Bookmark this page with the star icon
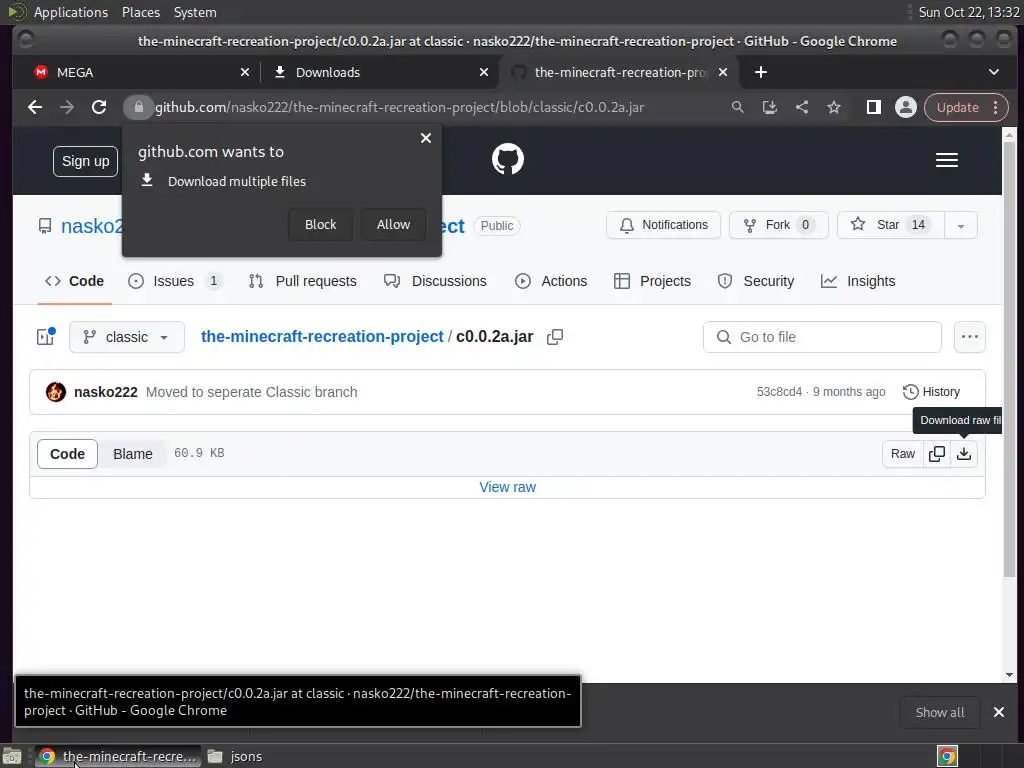Screen dimensions: 1024x768 pos(834,108)
